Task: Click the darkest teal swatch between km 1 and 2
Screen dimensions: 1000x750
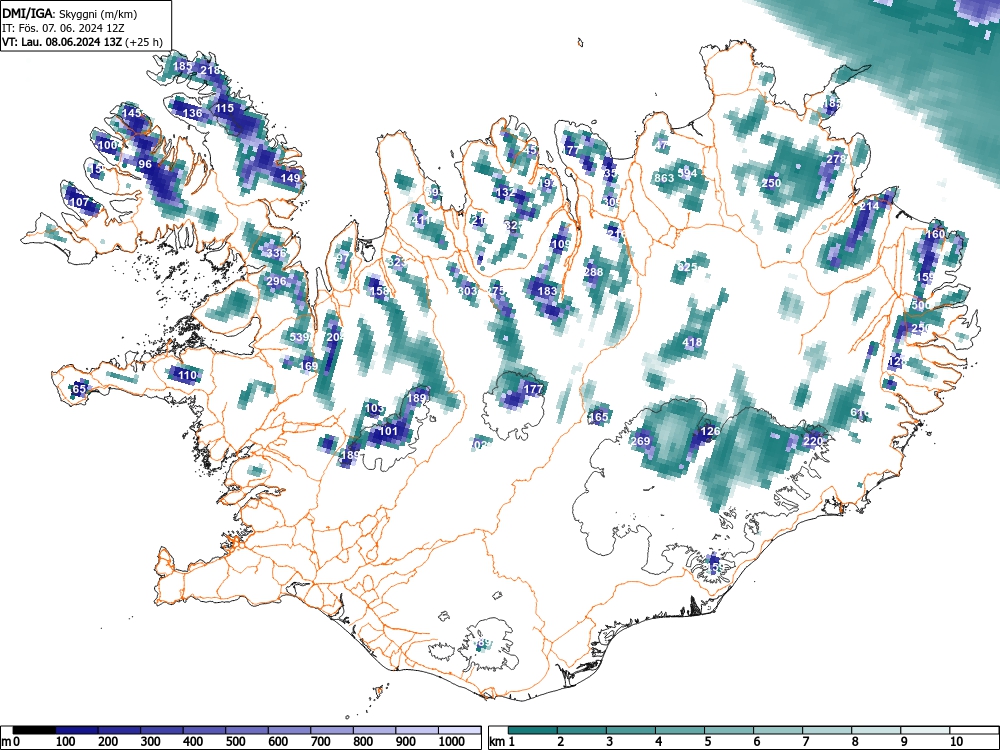Action: 533,730
